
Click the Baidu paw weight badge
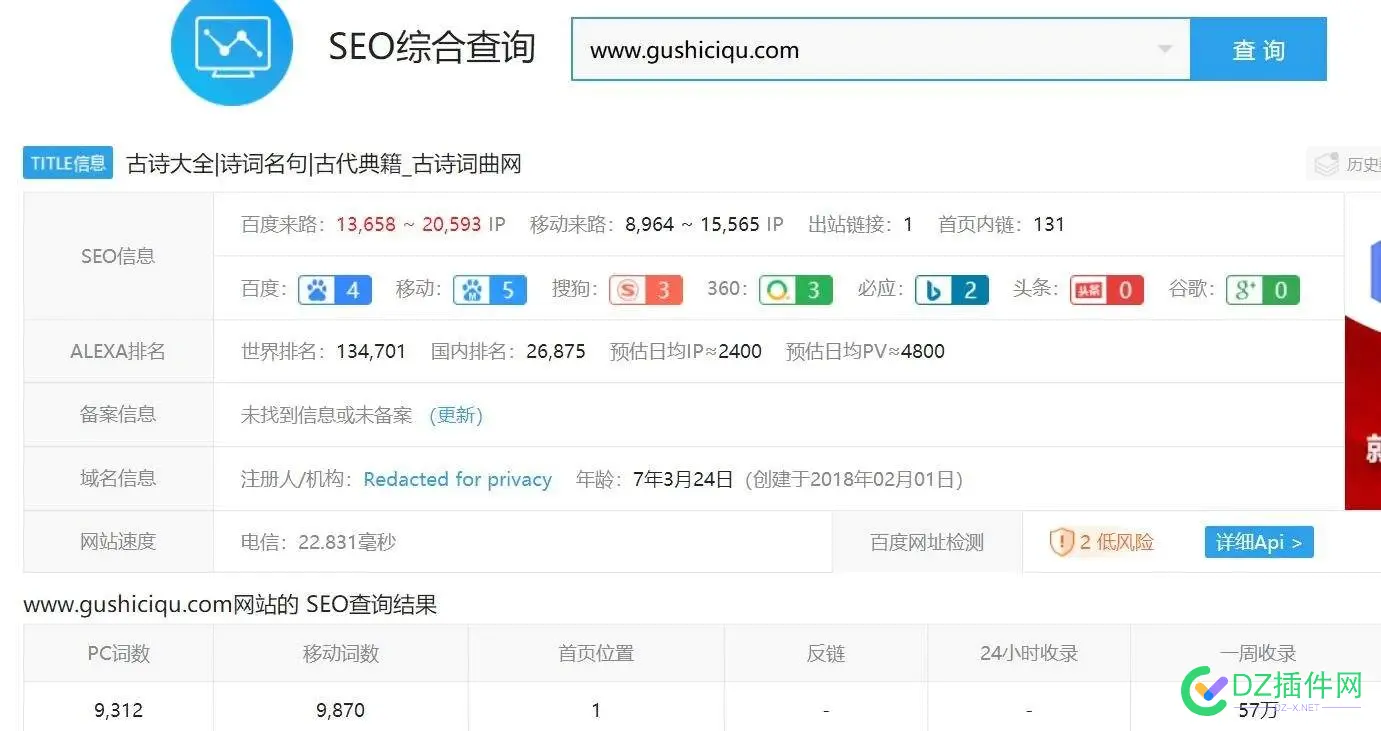(335, 290)
